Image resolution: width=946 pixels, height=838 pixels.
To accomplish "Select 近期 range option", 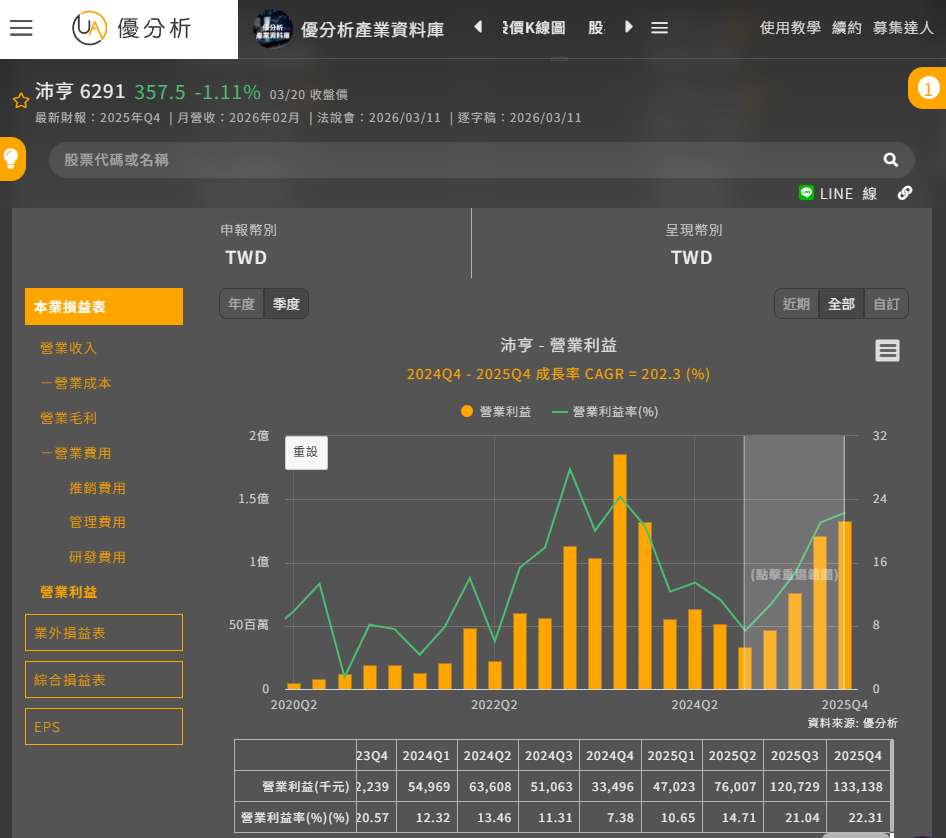I will point(796,304).
